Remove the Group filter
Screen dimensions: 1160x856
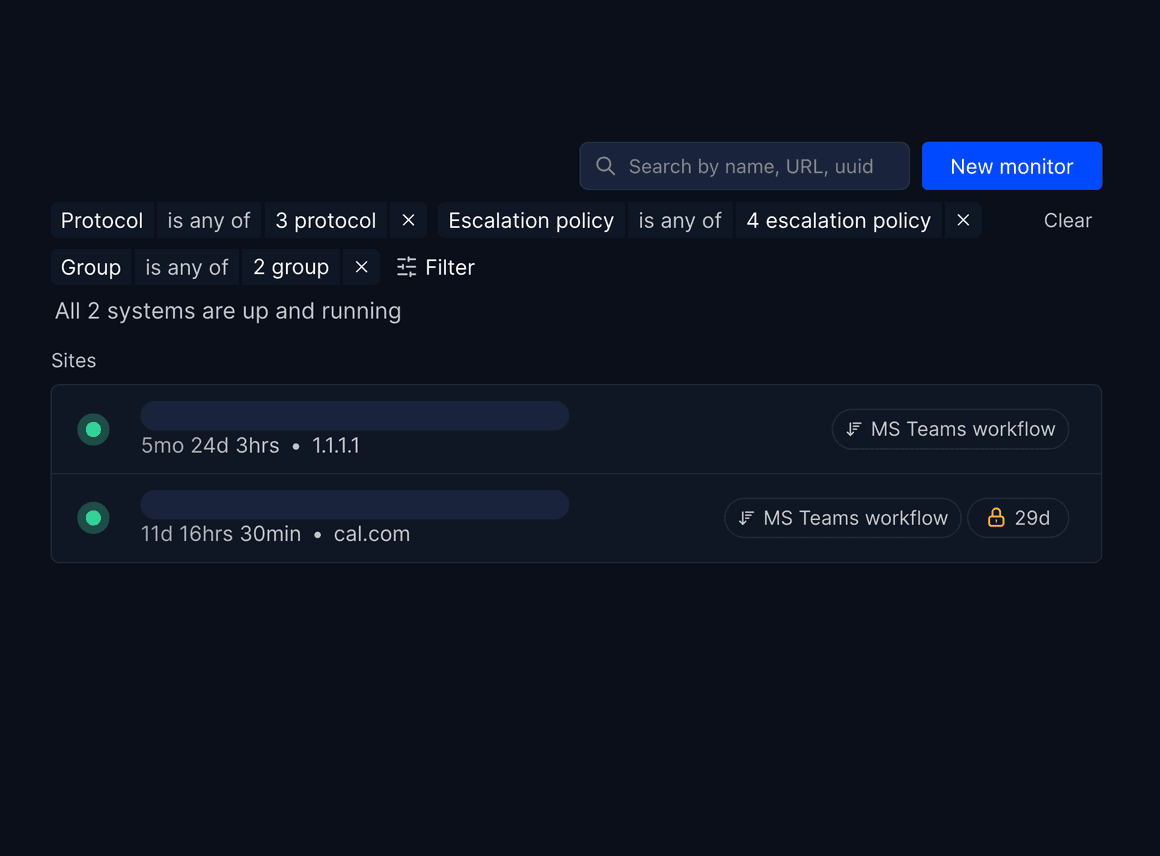(362, 267)
